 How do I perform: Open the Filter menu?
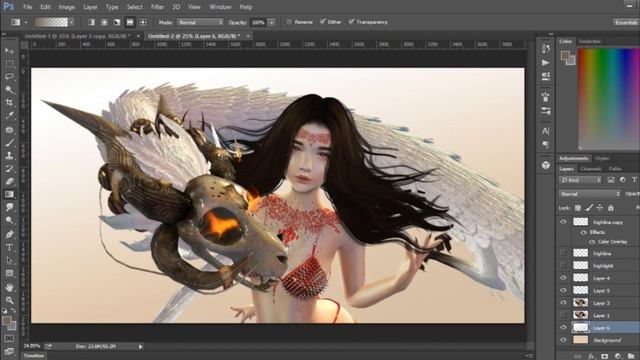click(157, 7)
